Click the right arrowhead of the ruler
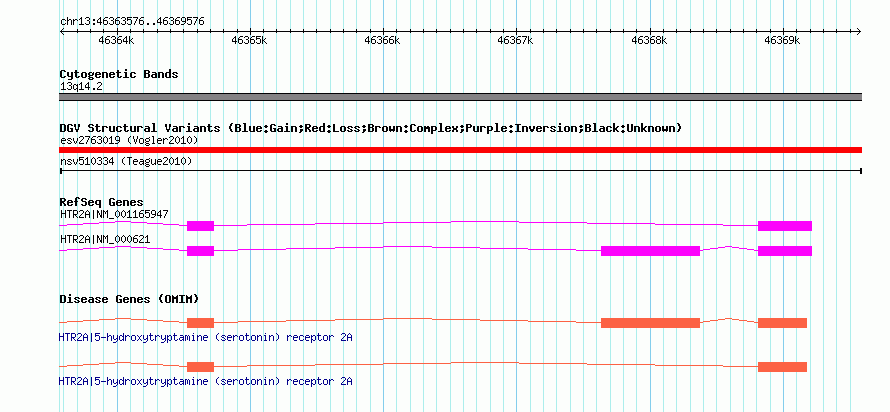 tap(859, 31)
